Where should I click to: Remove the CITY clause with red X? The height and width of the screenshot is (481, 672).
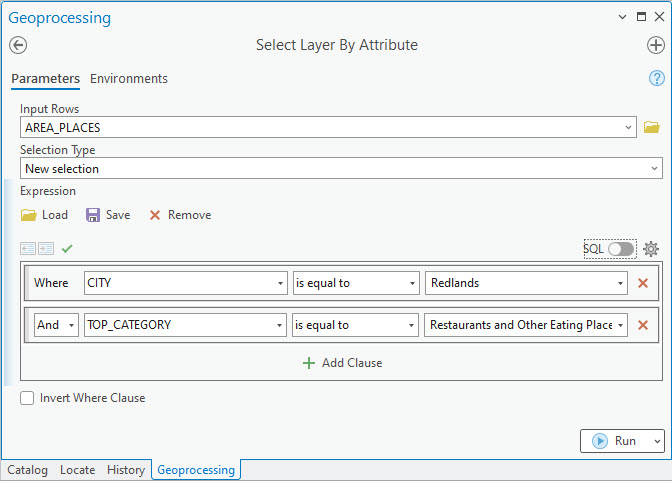click(x=643, y=283)
